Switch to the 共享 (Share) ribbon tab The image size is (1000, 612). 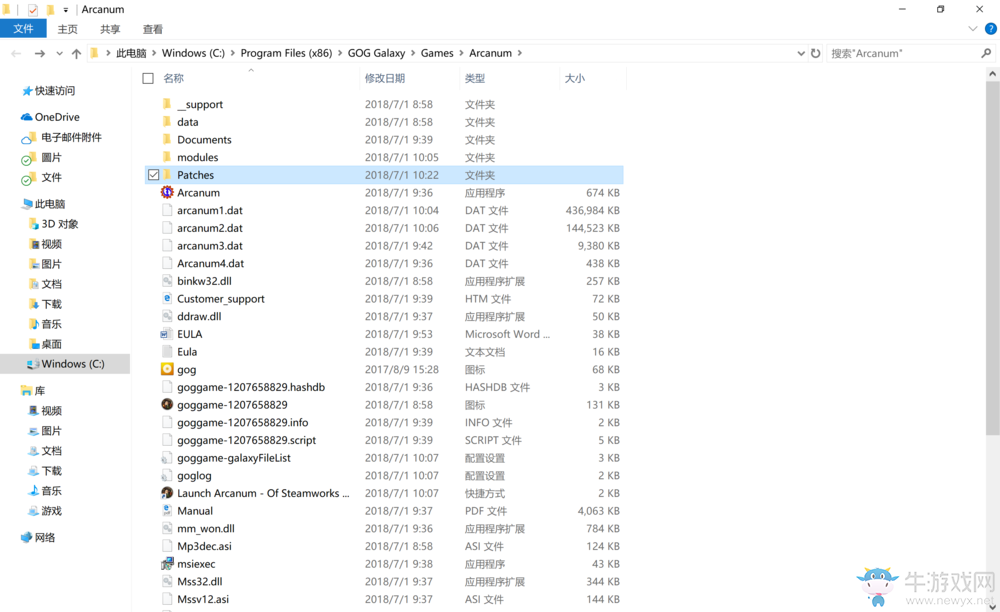tap(110, 29)
